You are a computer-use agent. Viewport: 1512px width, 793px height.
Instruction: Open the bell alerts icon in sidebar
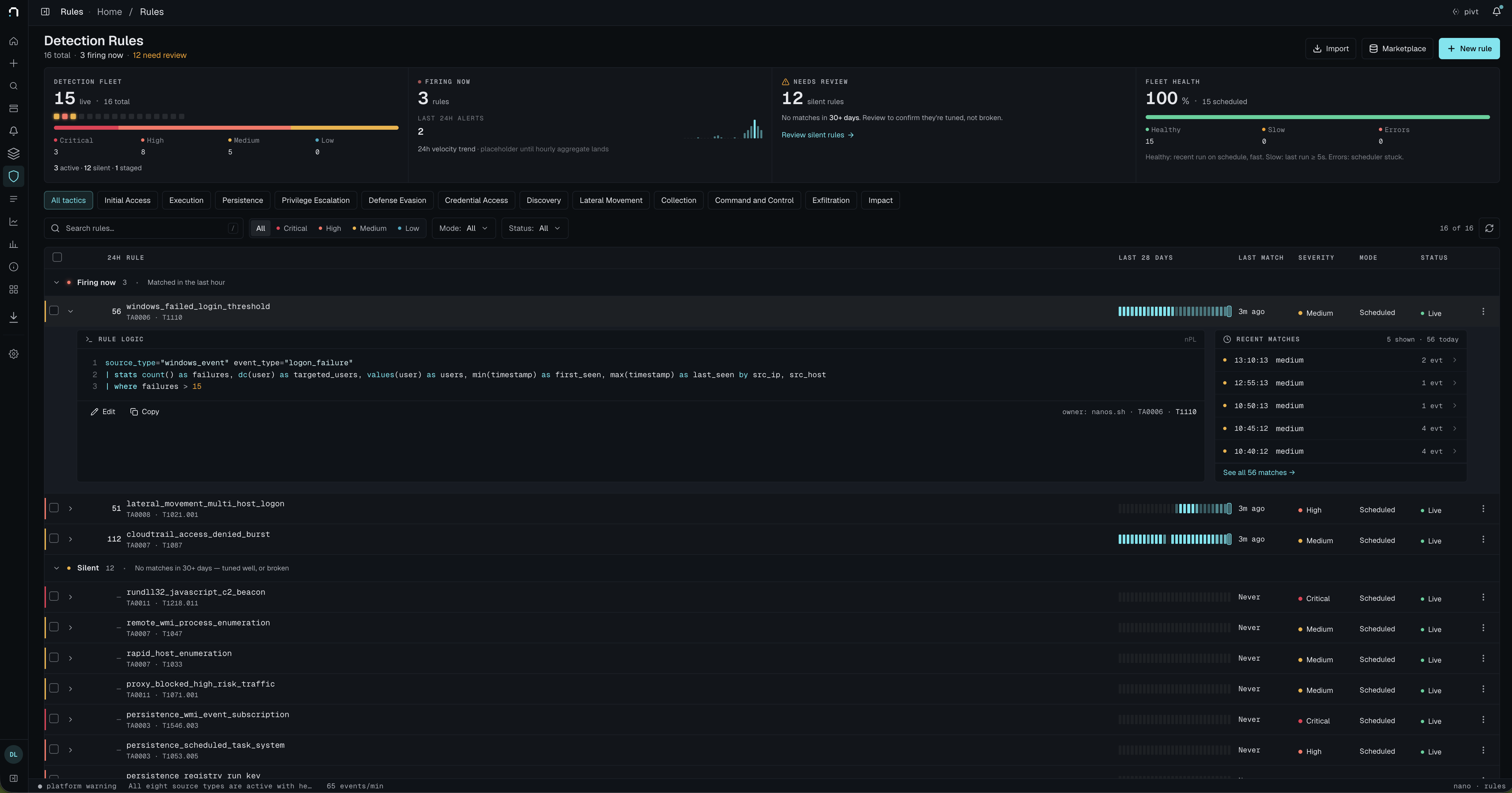(x=14, y=131)
